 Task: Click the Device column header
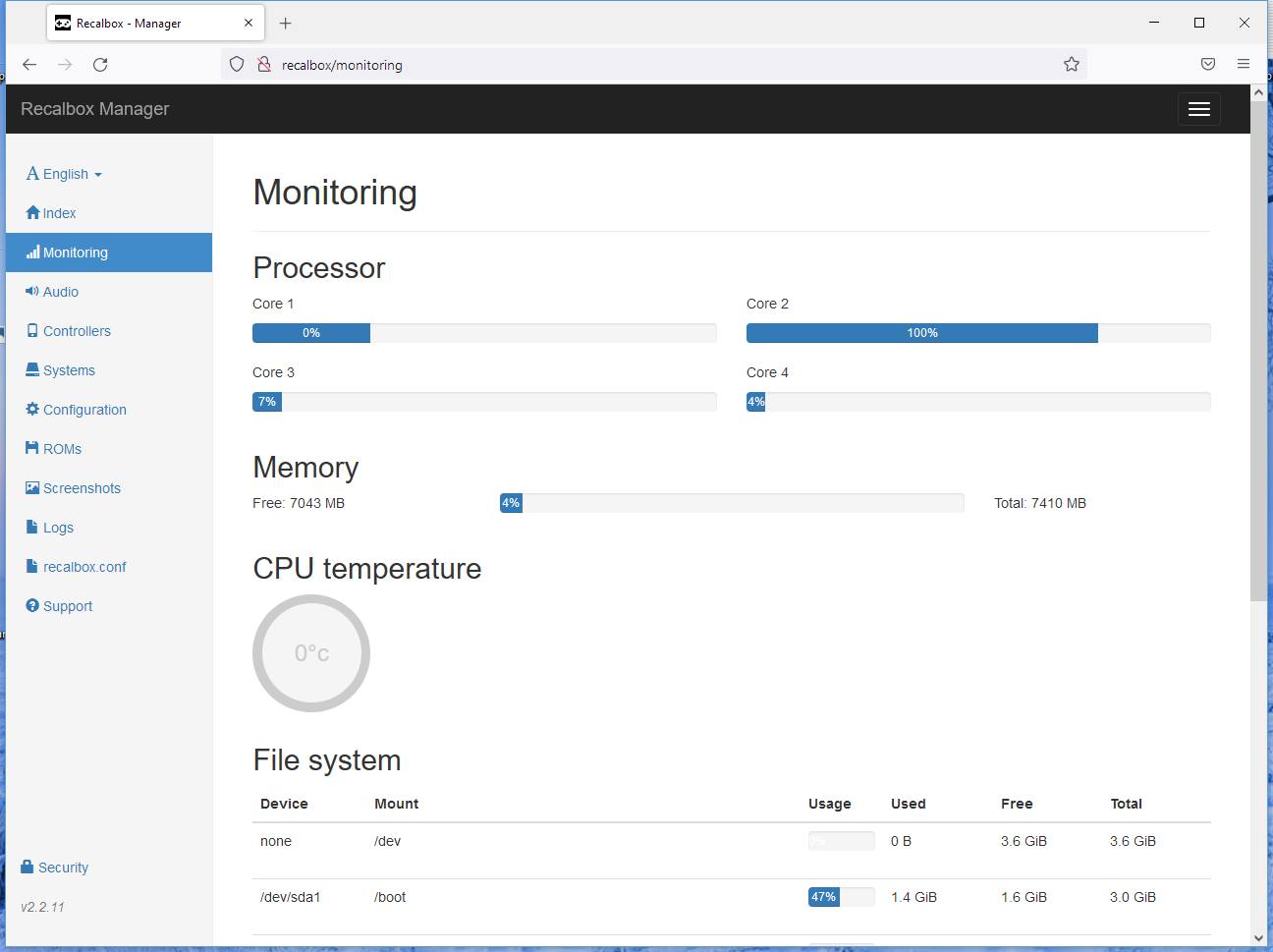[284, 804]
